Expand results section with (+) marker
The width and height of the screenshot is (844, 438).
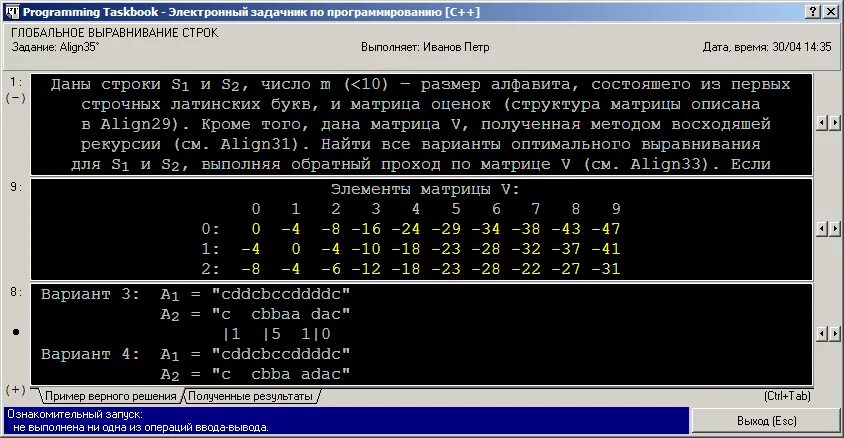pyautogui.click(x=16, y=389)
